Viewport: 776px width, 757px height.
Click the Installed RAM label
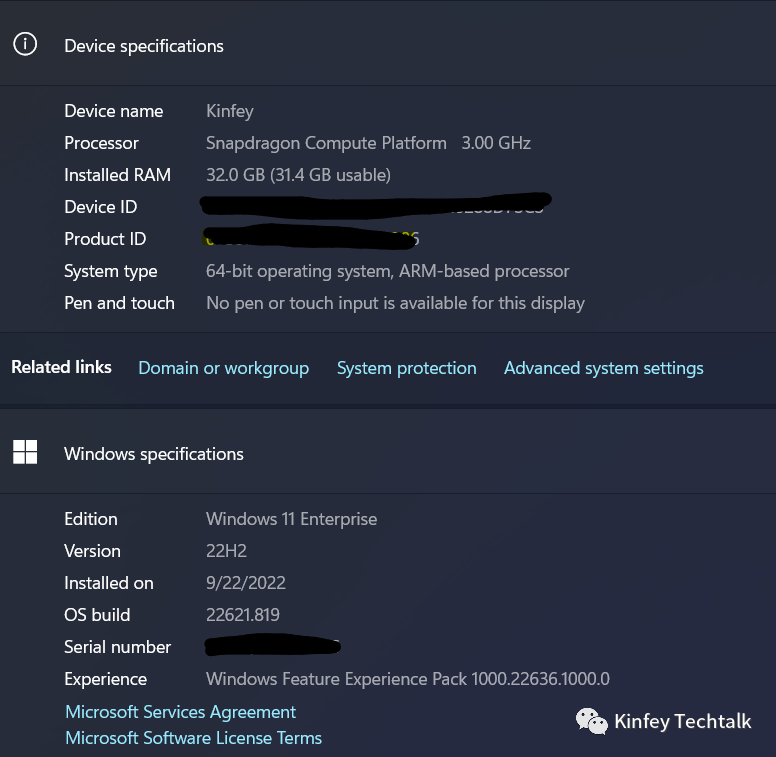pos(117,175)
